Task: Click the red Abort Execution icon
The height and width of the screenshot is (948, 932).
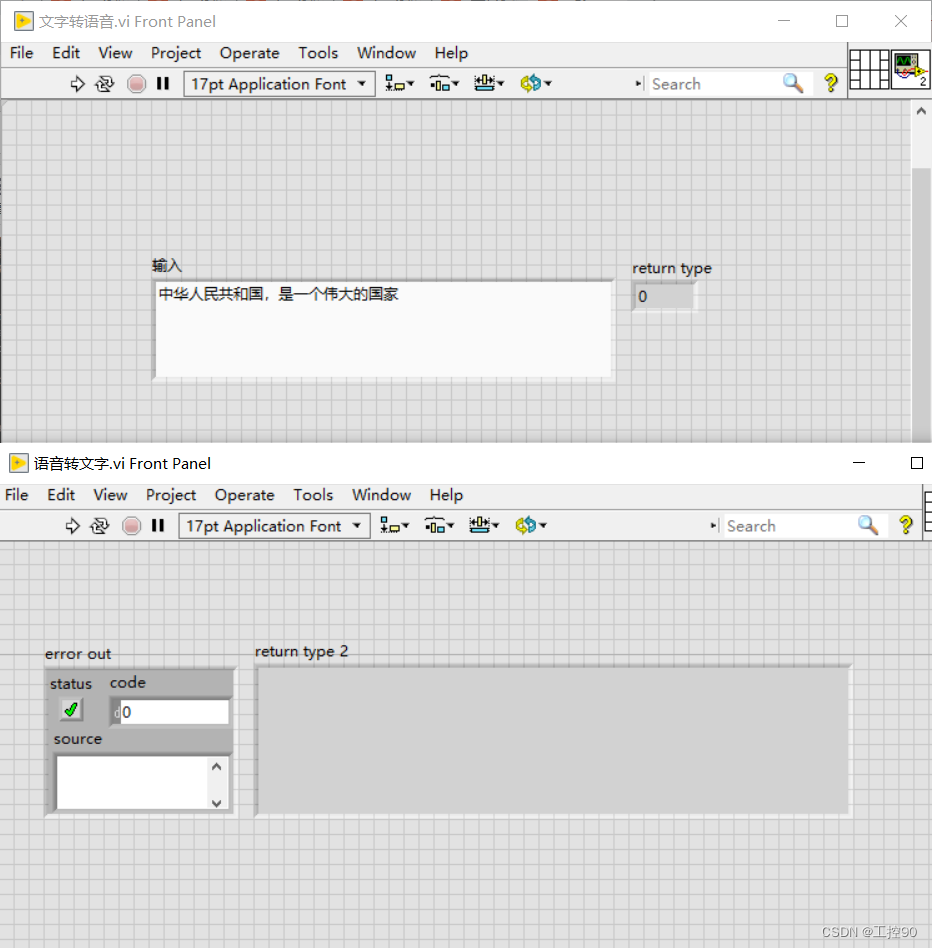Action: point(135,84)
